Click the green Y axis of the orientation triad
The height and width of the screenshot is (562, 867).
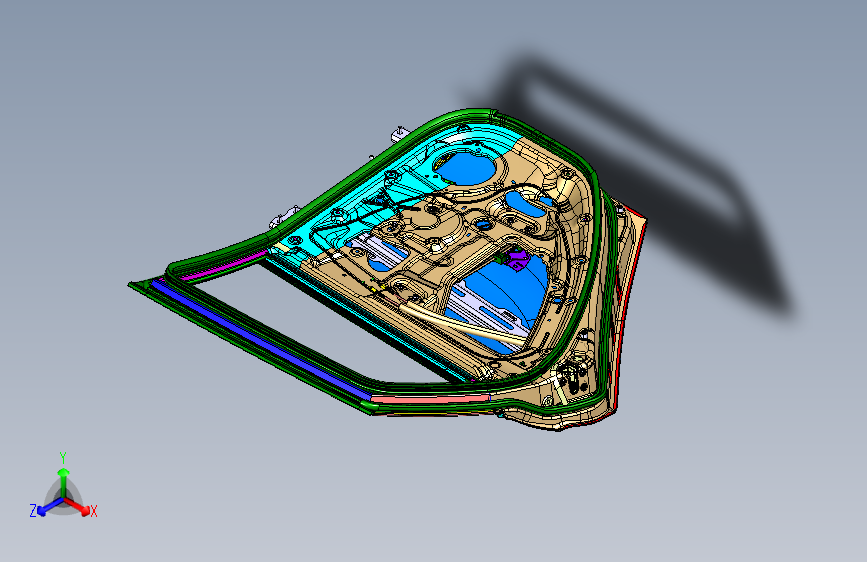(64, 482)
